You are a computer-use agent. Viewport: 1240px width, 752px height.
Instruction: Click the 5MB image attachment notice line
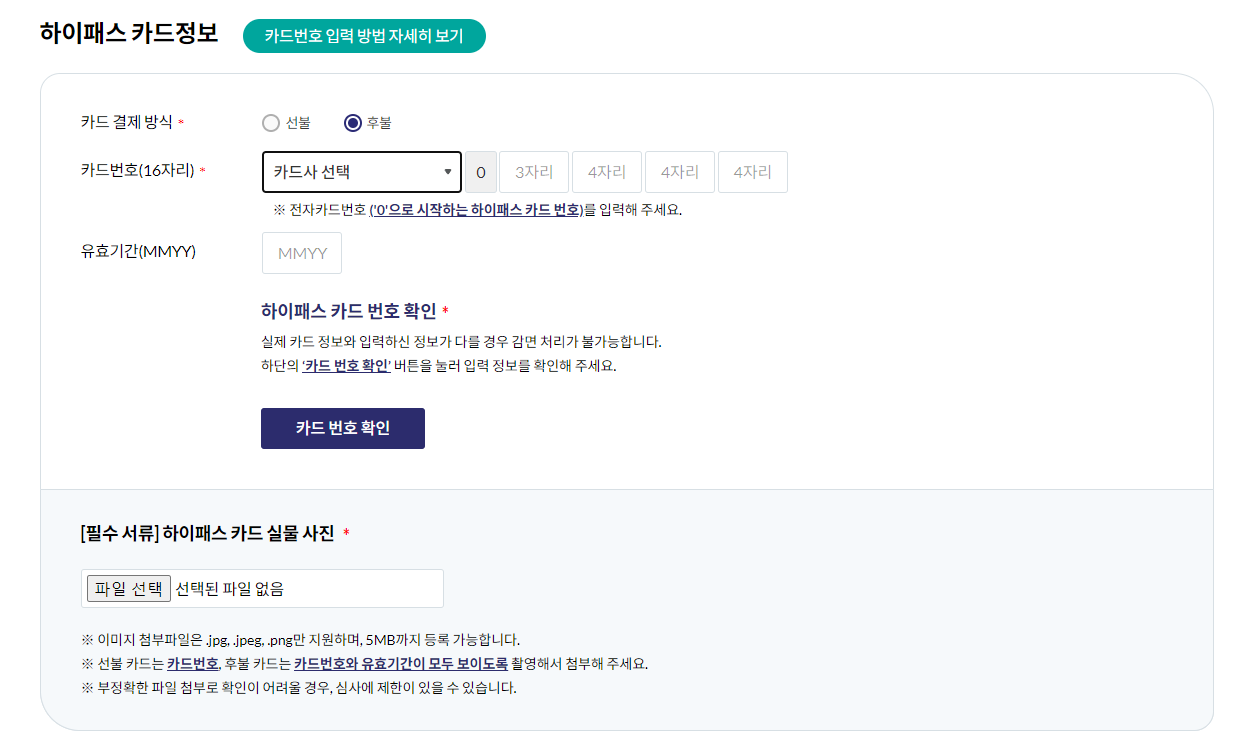pos(300,640)
